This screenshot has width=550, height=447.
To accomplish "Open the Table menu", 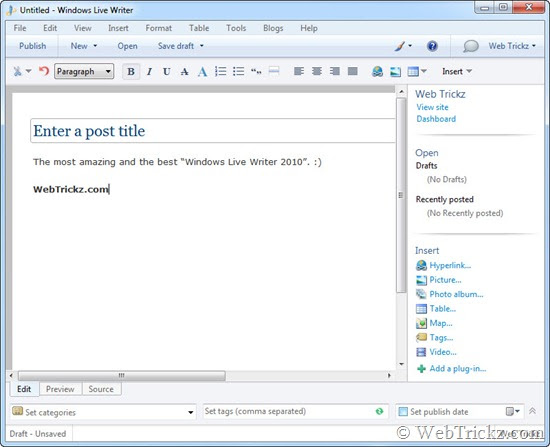I will click(x=199, y=28).
